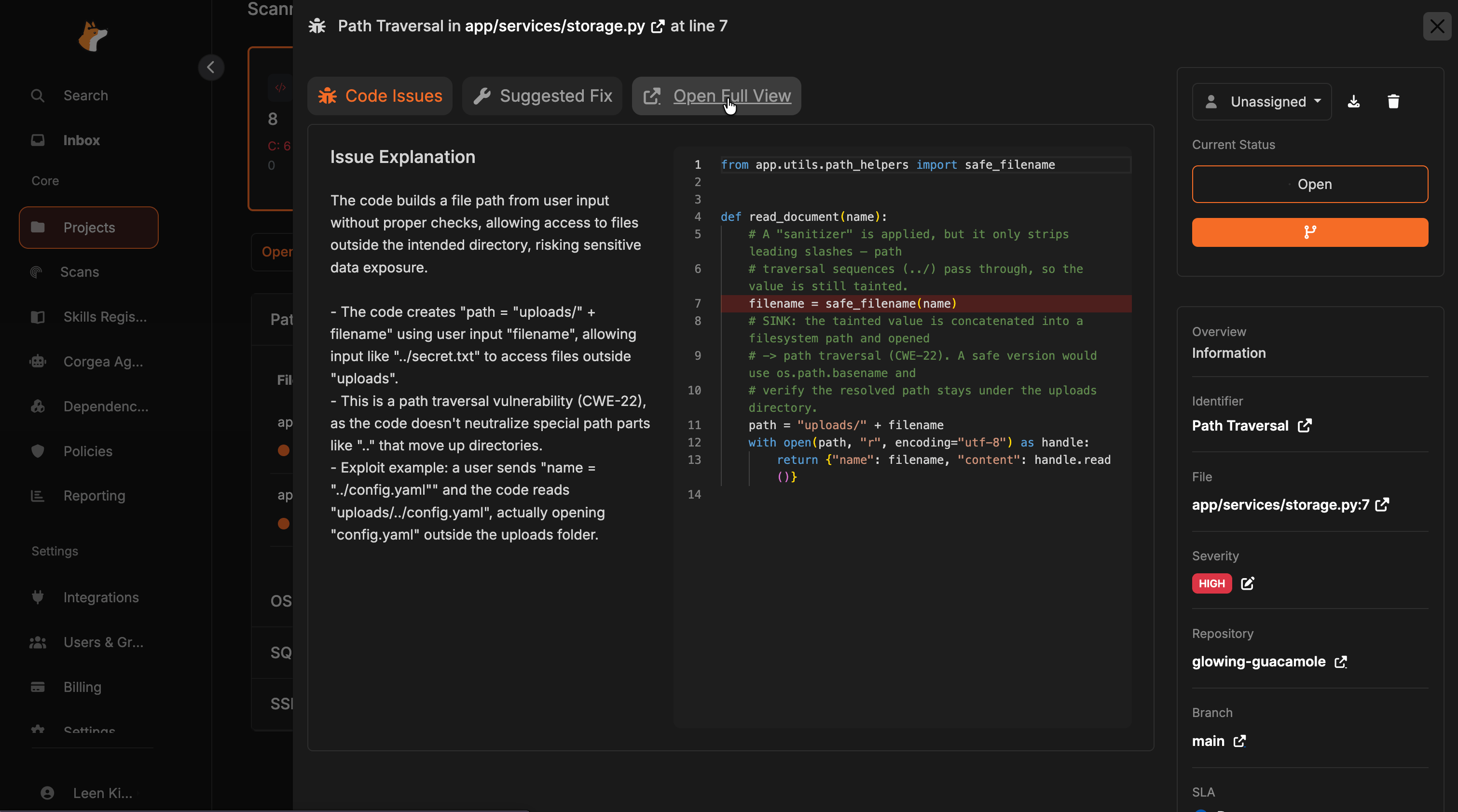
Task: Open Dependencies in the sidebar
Action: 88,406
